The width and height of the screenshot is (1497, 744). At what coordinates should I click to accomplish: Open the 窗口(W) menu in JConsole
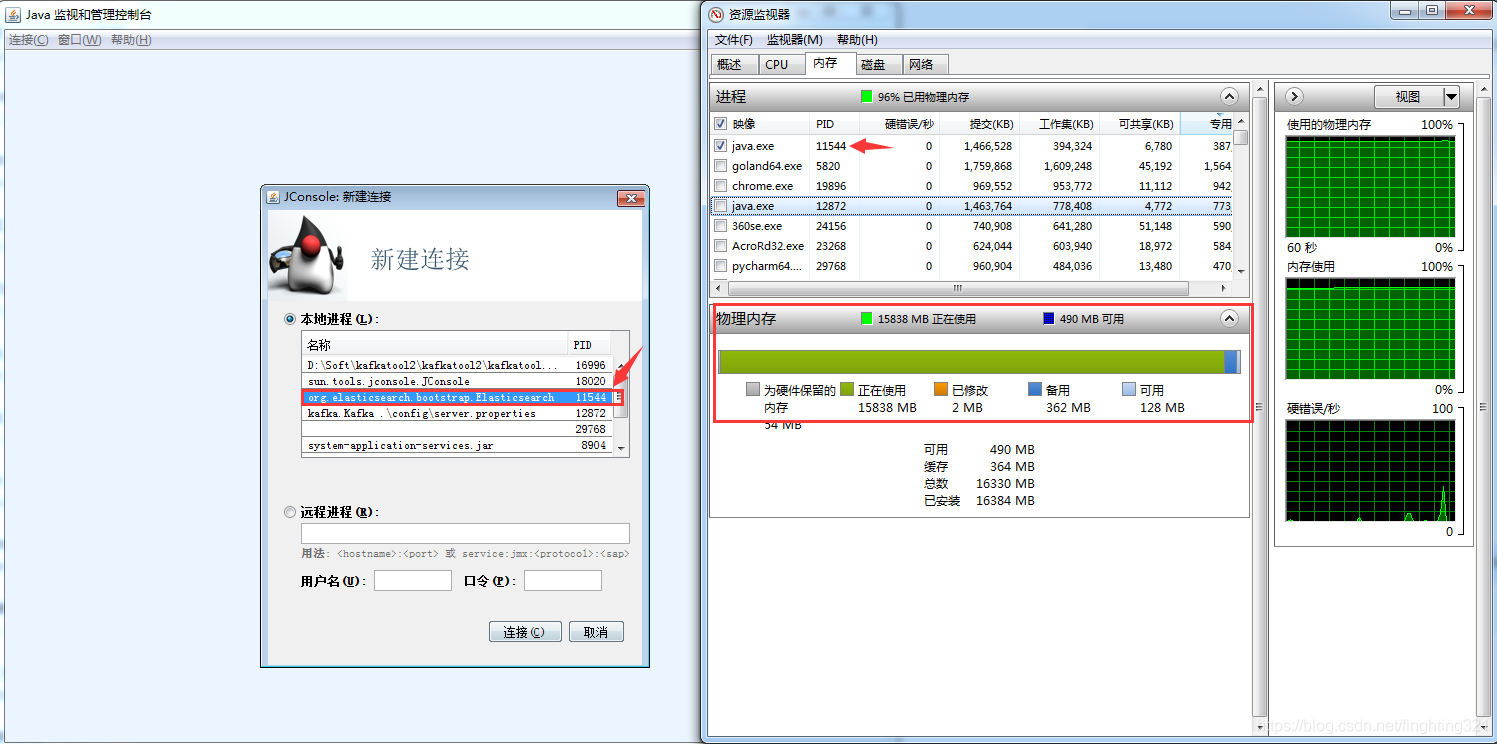80,40
